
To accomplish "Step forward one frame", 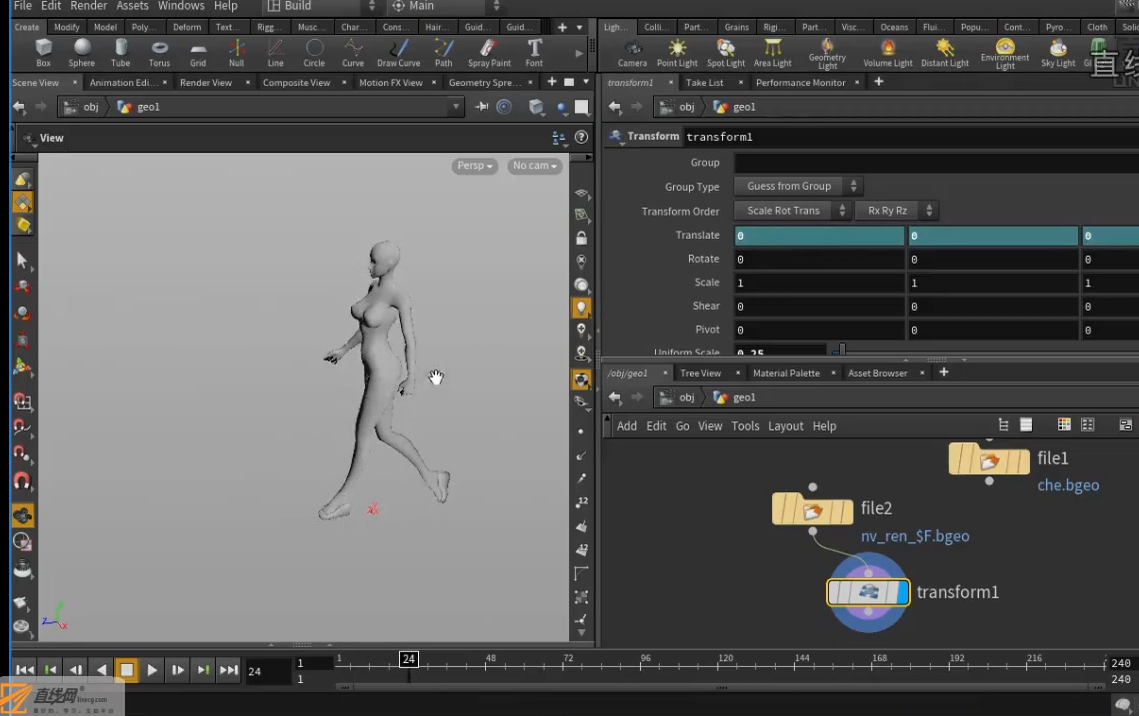I will [178, 670].
